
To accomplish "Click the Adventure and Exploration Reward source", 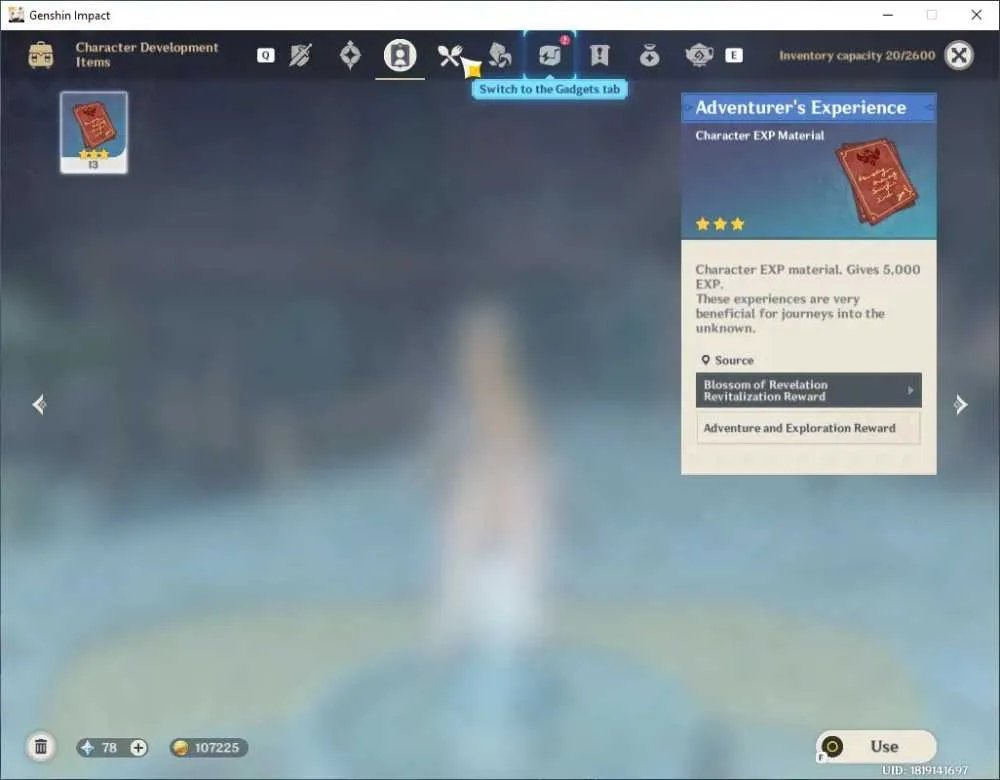I will [x=809, y=428].
